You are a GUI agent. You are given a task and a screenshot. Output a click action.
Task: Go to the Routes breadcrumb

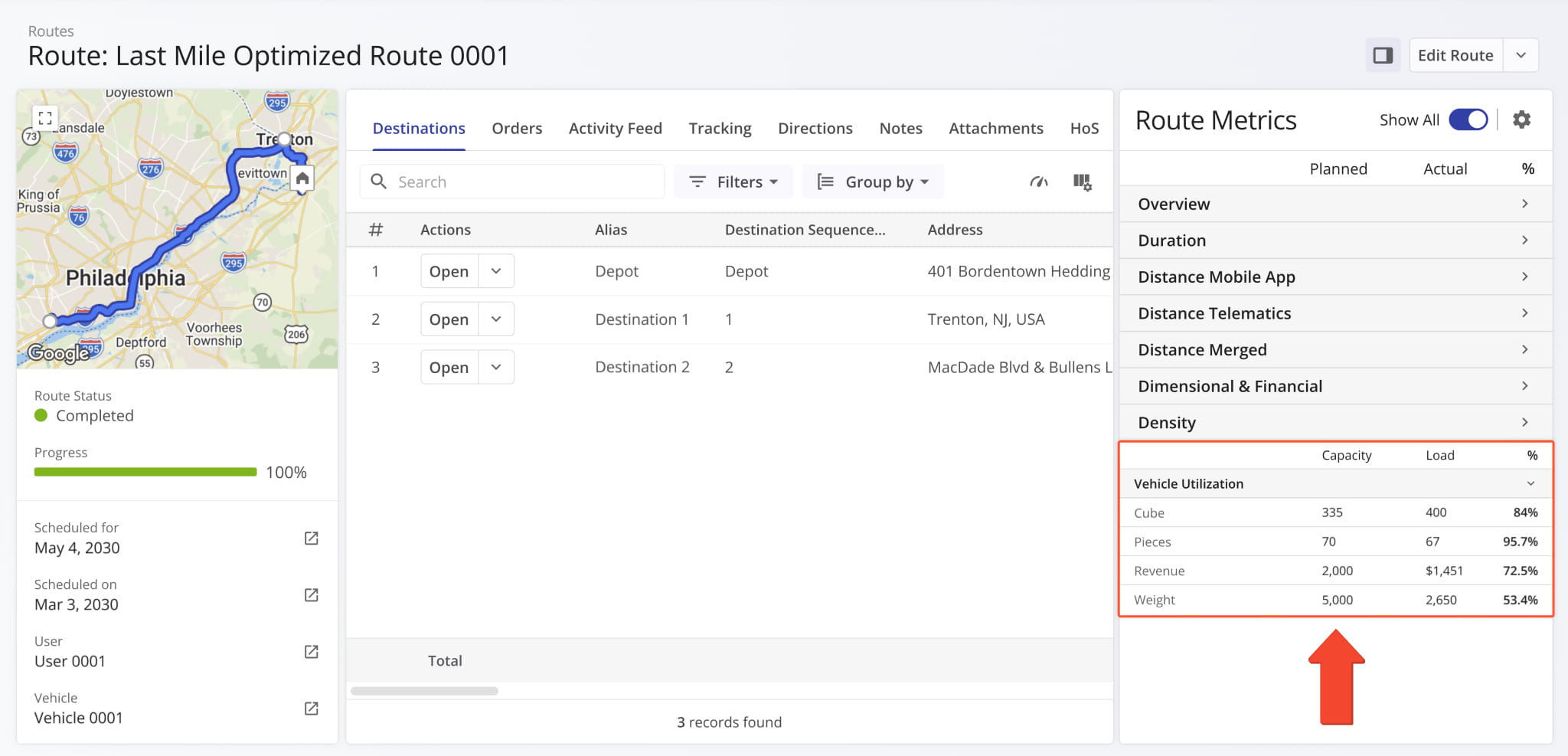[51, 31]
